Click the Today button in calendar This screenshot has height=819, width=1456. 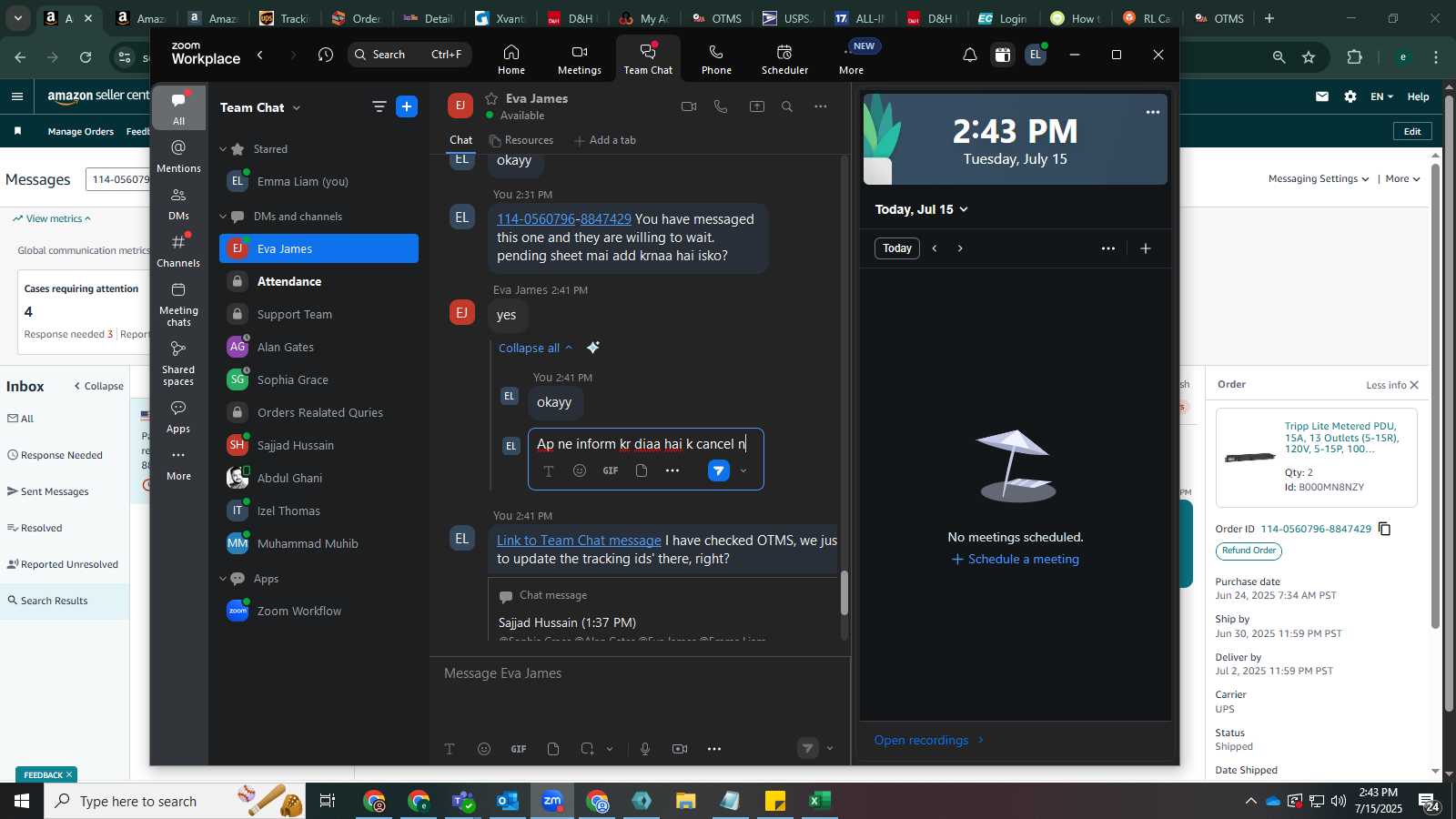897,248
